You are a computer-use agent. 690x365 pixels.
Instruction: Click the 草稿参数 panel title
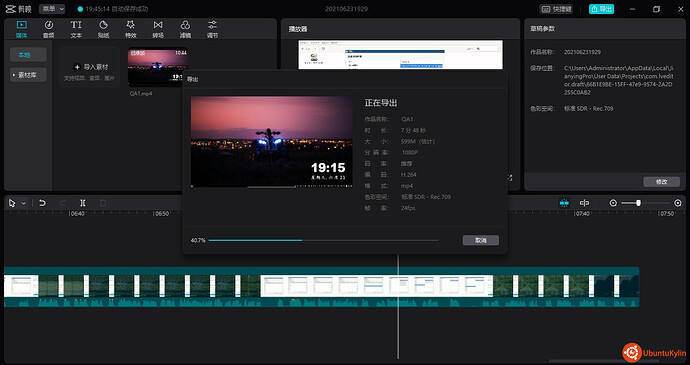click(543, 29)
